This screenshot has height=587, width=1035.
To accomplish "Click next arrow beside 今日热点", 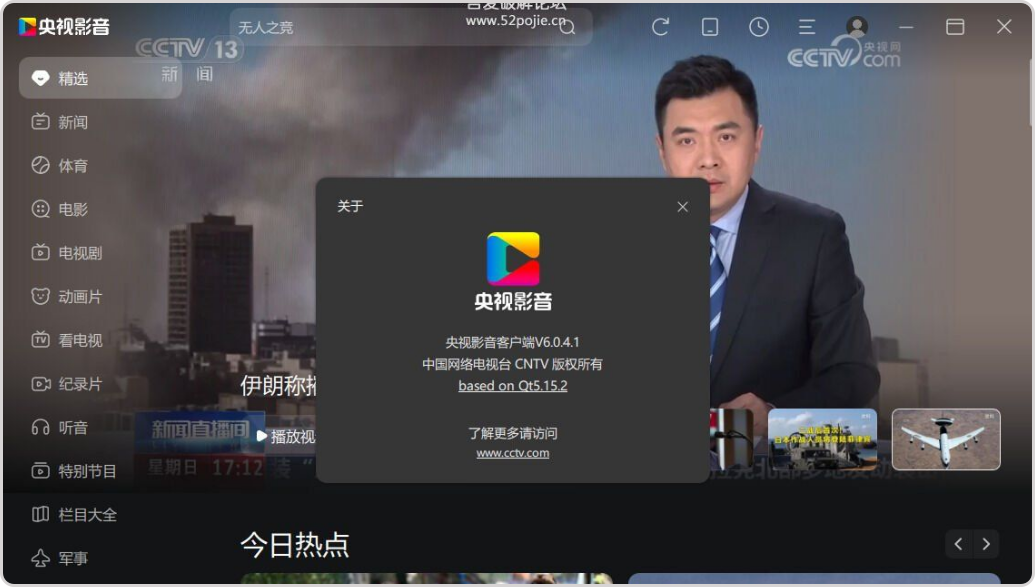I will [x=986, y=544].
